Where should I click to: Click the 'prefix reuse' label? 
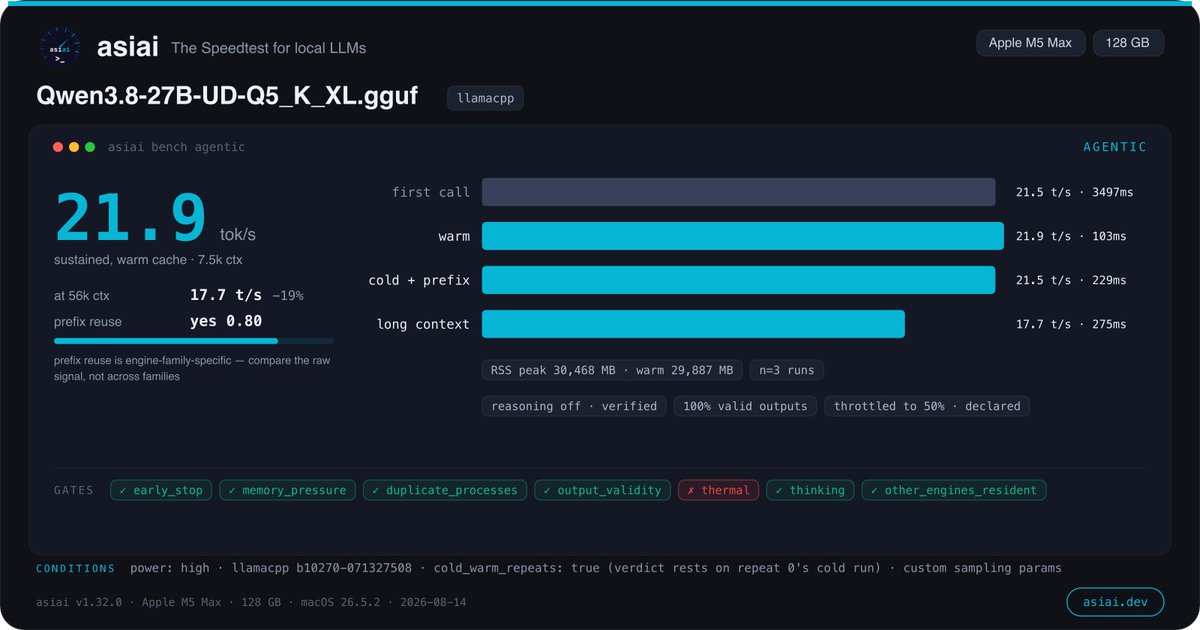[x=89, y=322]
